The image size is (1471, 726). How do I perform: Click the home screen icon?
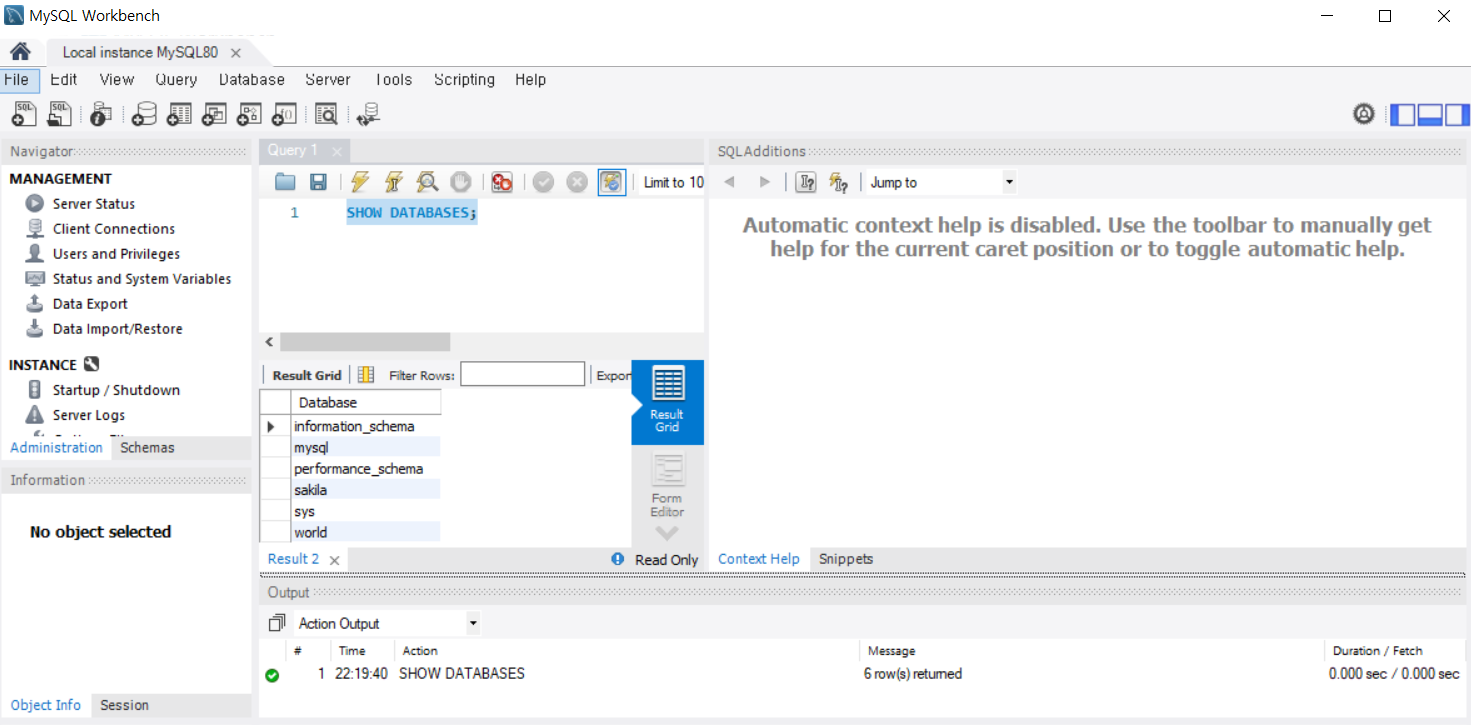point(20,52)
